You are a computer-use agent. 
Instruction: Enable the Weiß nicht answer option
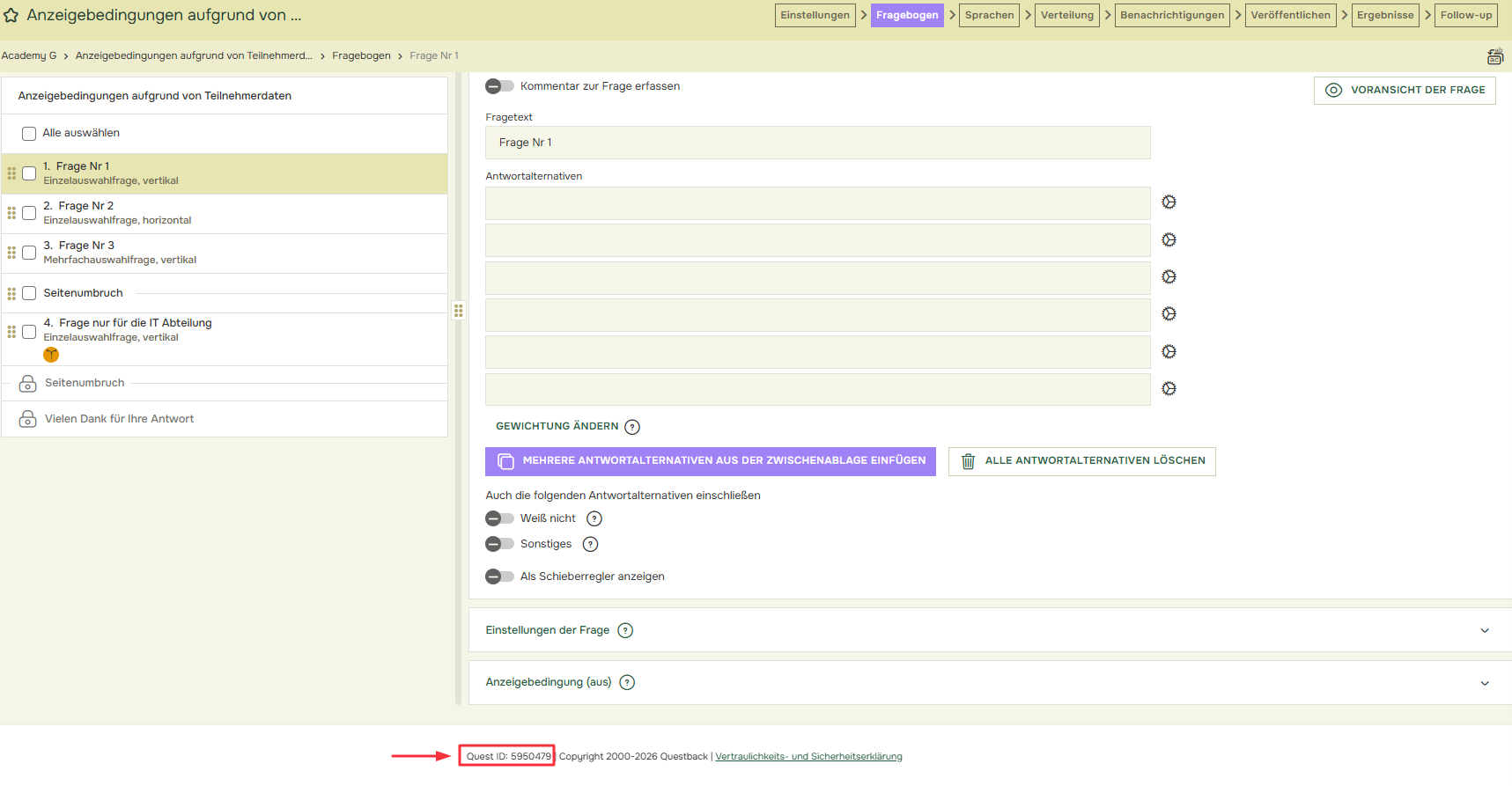[x=499, y=518]
